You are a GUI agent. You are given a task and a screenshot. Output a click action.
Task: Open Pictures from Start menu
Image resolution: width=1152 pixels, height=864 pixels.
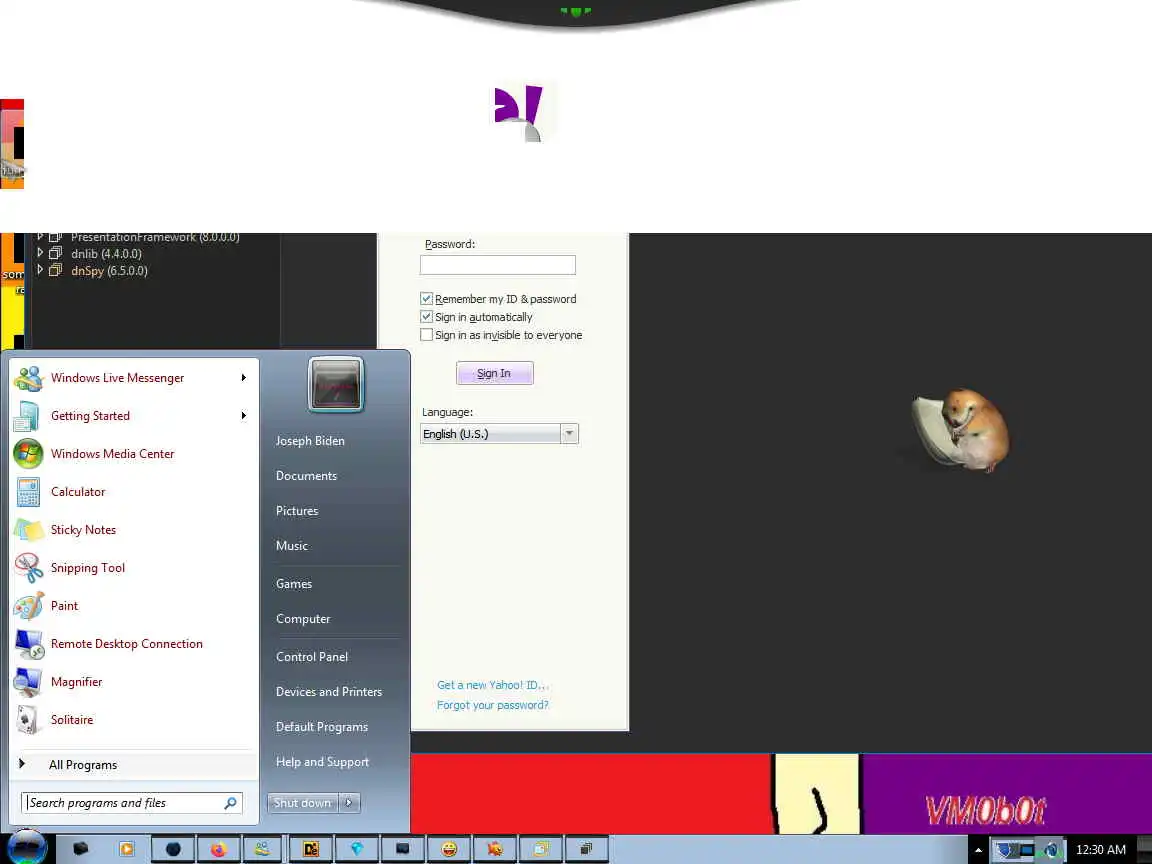[x=297, y=511]
